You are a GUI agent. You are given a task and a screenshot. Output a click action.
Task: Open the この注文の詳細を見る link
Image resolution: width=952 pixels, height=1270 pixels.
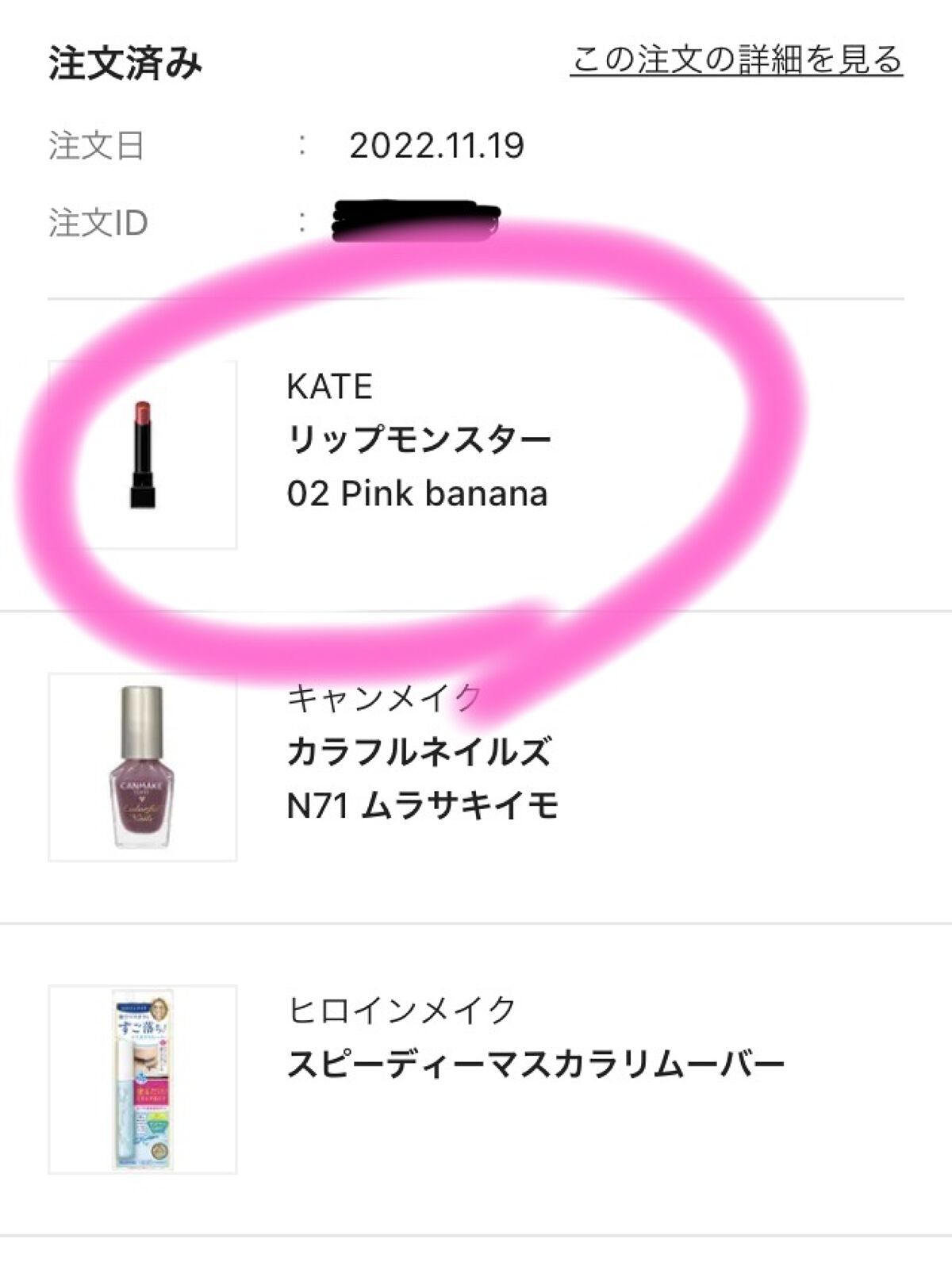[x=736, y=60]
